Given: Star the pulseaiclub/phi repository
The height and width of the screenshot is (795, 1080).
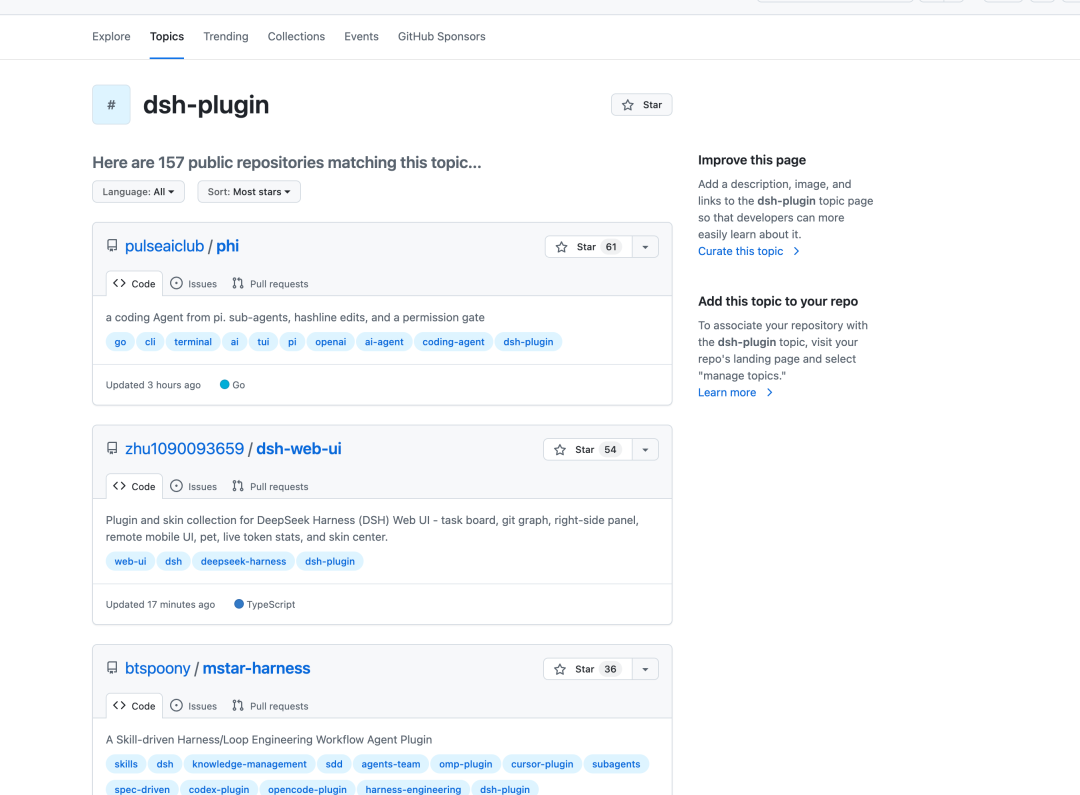Looking at the screenshot, I should coord(588,247).
